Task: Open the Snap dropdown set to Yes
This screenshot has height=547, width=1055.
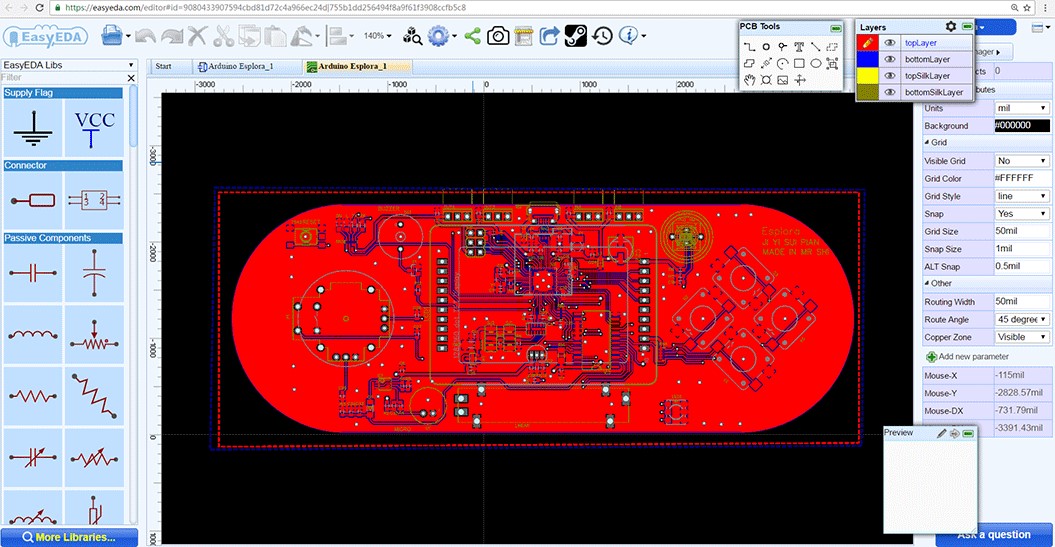Action: (x=1021, y=213)
